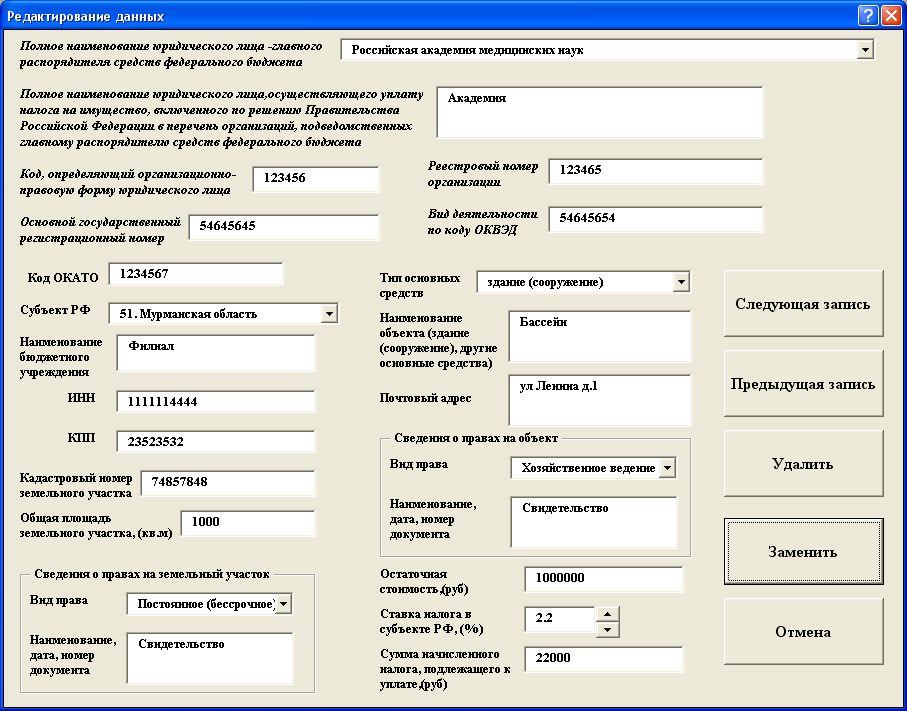This screenshot has height=711, width=907.
Task: Click the Остаточная стоимость field 1000000
Action: 604,579
